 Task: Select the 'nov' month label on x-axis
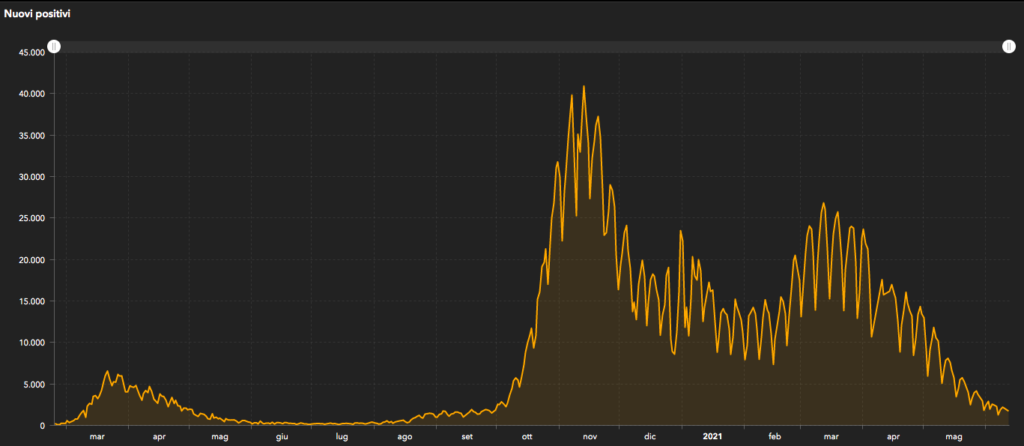tap(590, 437)
